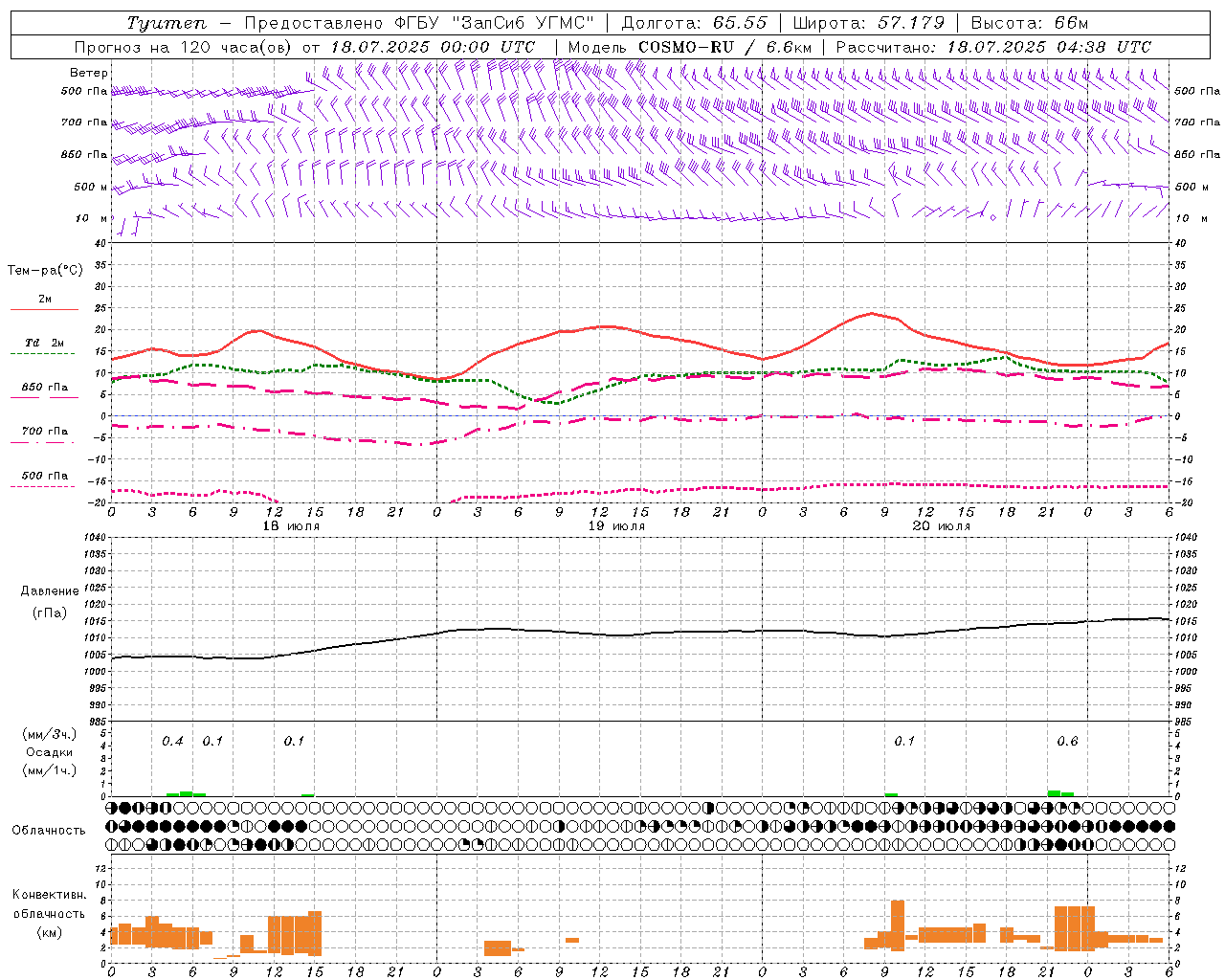
Task: Click the "Широта: 57.179" header field
Action: pos(868,23)
